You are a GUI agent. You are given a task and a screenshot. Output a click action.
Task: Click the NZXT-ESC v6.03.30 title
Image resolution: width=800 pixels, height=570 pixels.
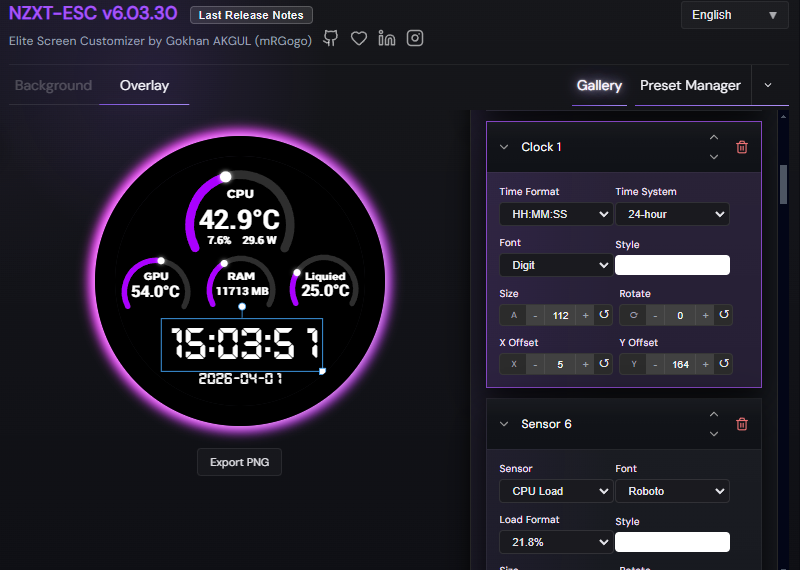pos(93,13)
